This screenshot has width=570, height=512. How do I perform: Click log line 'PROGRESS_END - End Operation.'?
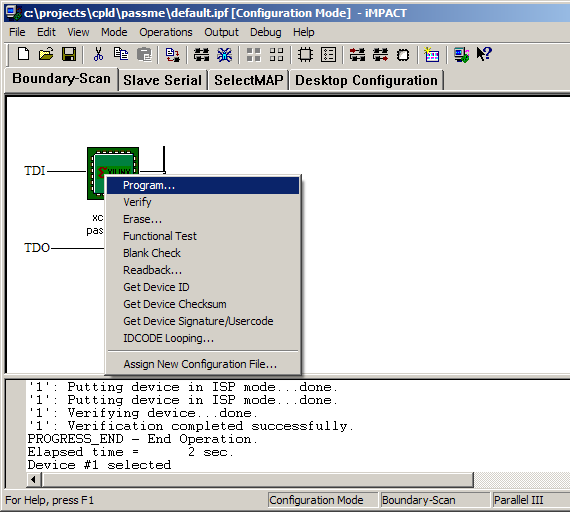(142, 439)
